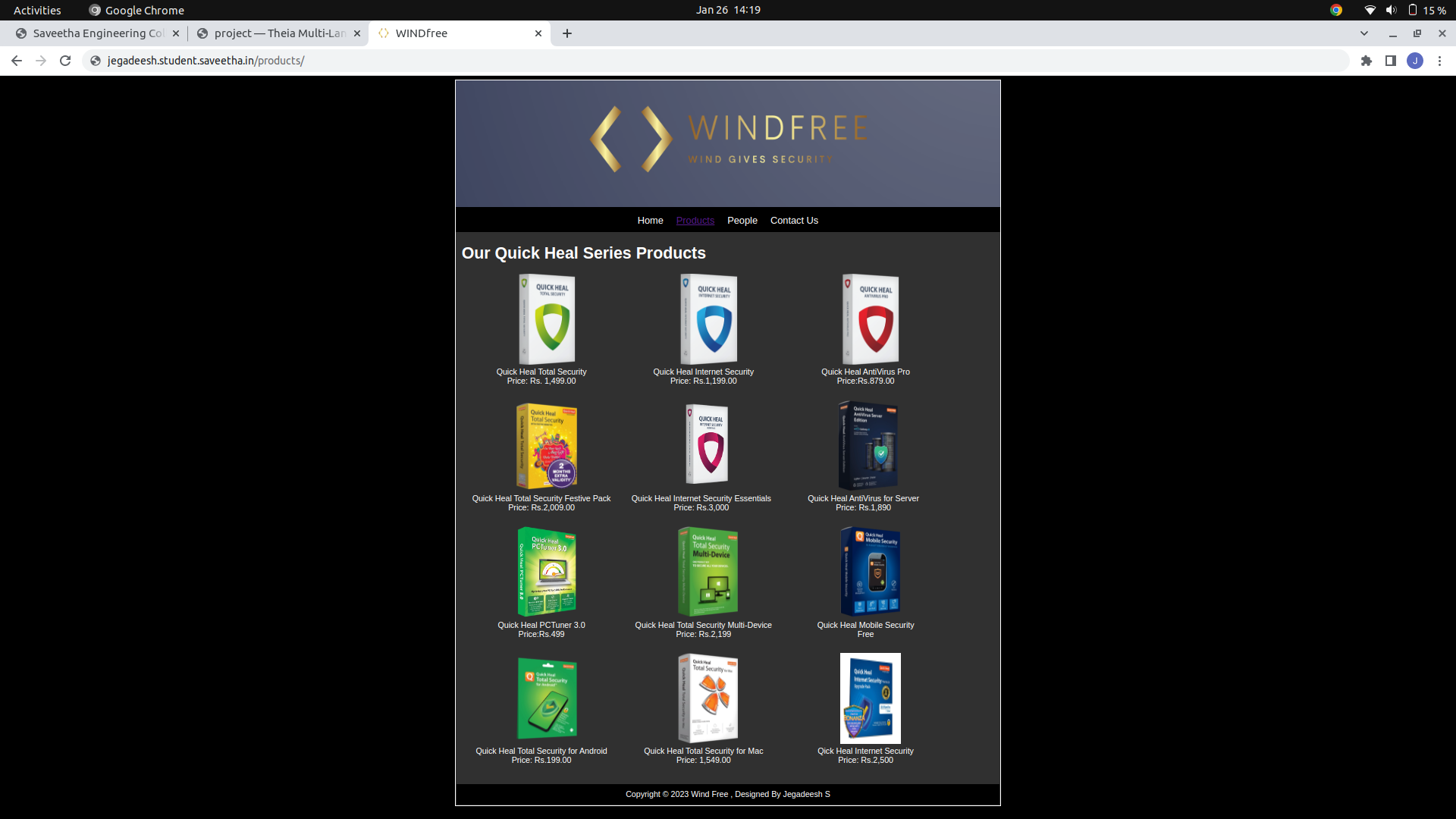The width and height of the screenshot is (1456, 819).
Task: Expand the tab search dropdown chevron
Action: coord(1364,33)
